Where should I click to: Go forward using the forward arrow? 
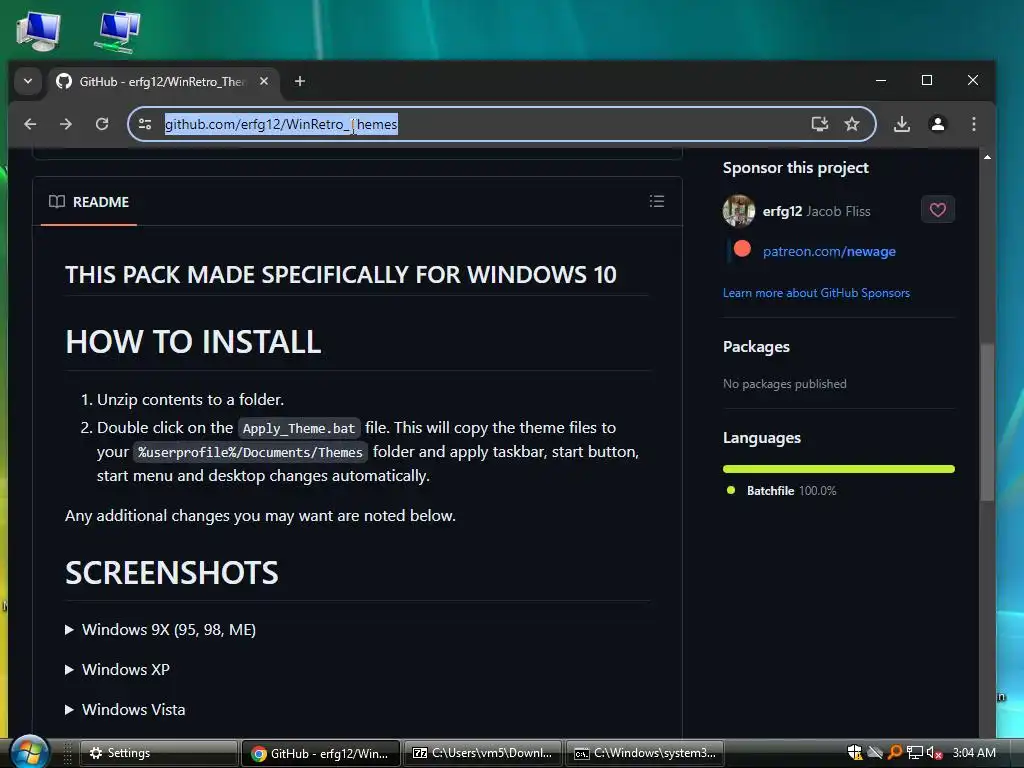tap(66, 124)
